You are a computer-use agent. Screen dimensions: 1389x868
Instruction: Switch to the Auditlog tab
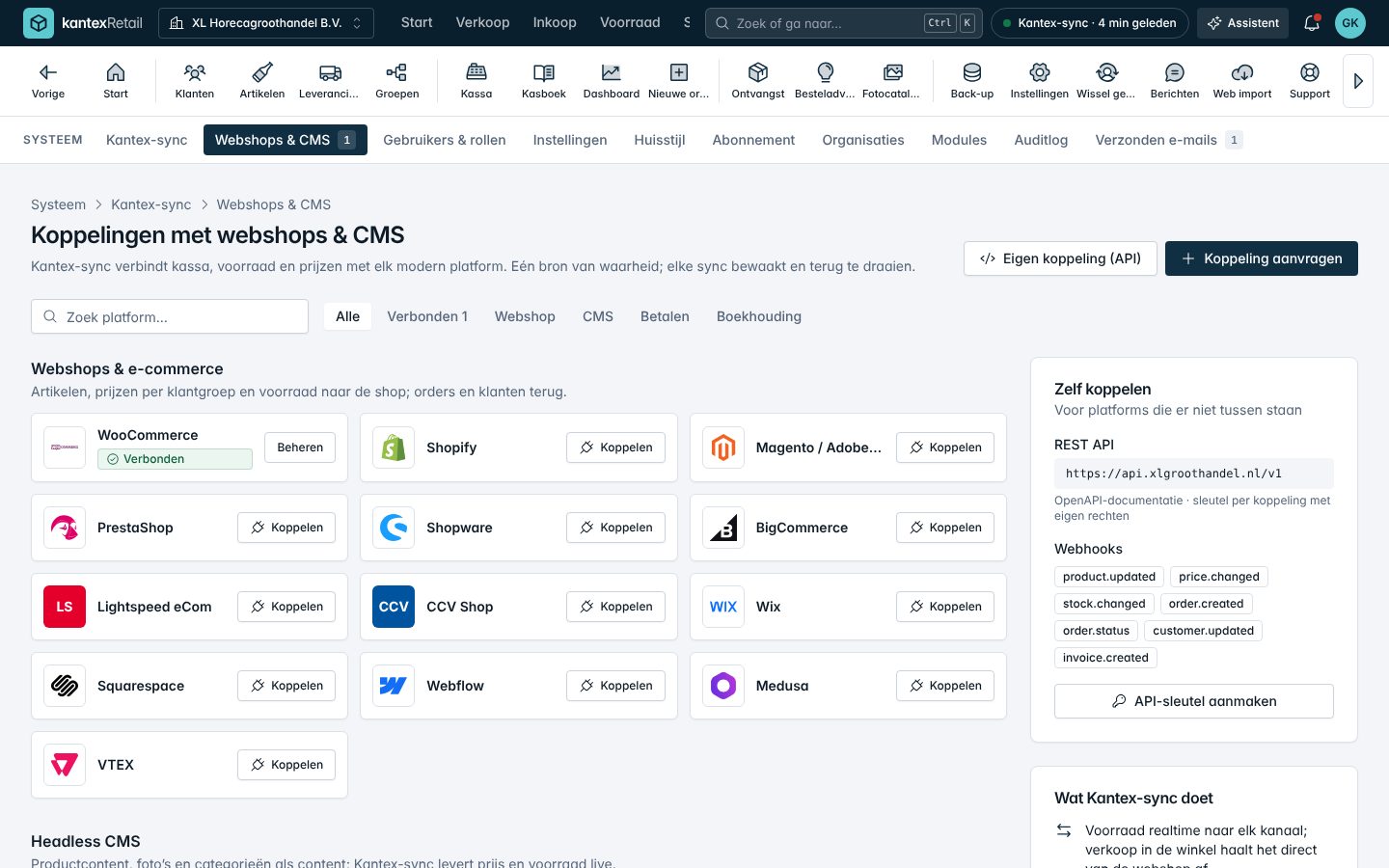[1041, 140]
